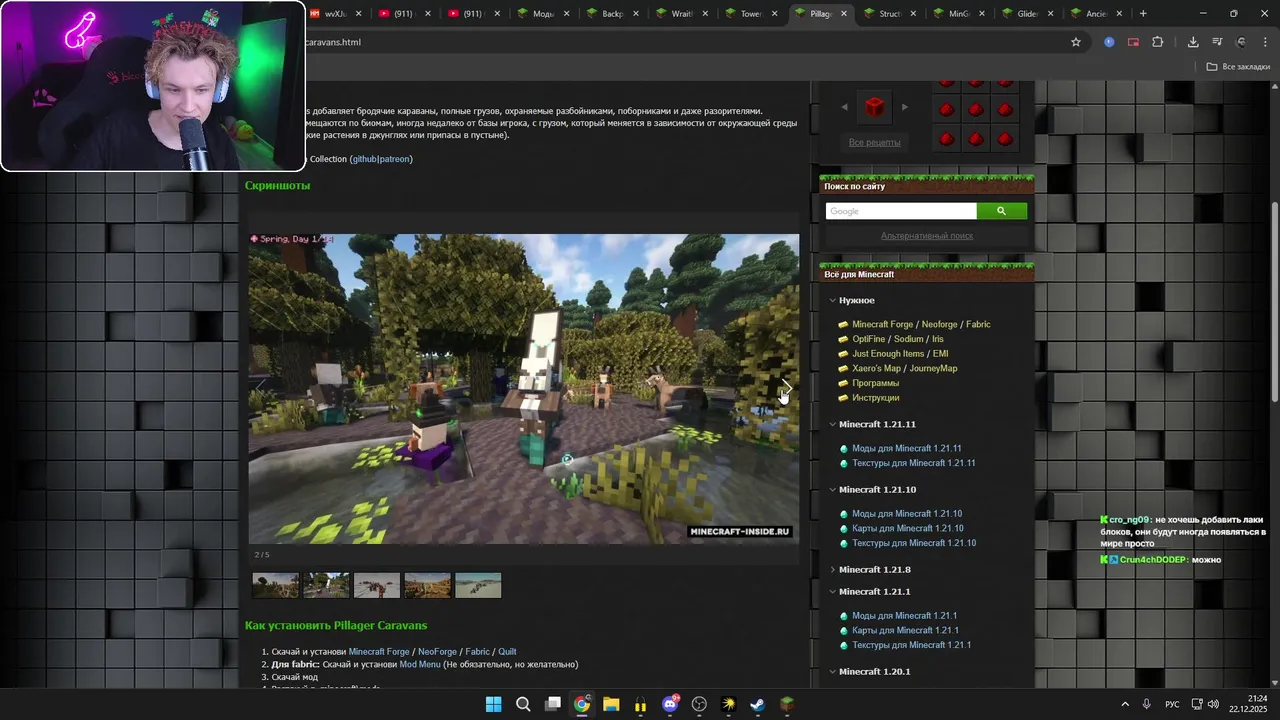The width and height of the screenshot is (1280, 720).
Task: Open OBS Studio from the taskbar
Action: (x=699, y=704)
